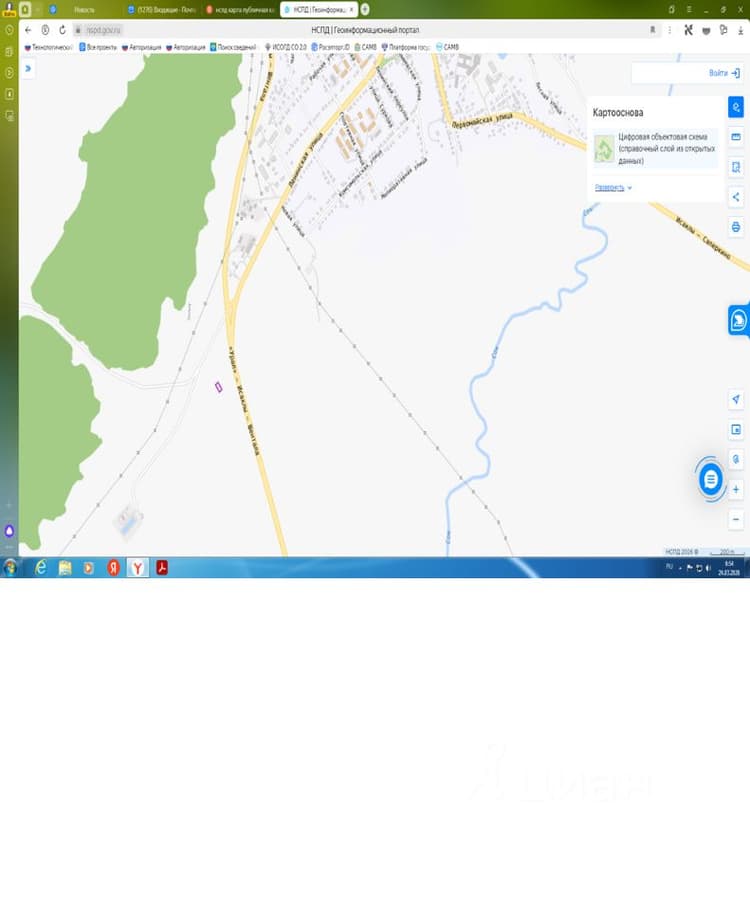The height and width of the screenshot is (910, 750).
Task: Zoom out with the minus button
Action: point(735,519)
